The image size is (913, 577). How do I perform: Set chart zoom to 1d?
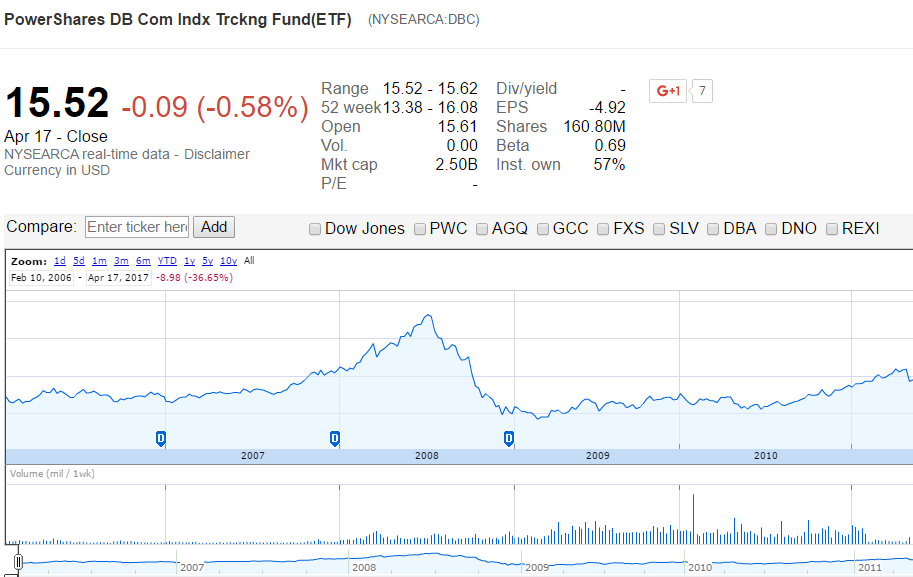coord(60,261)
